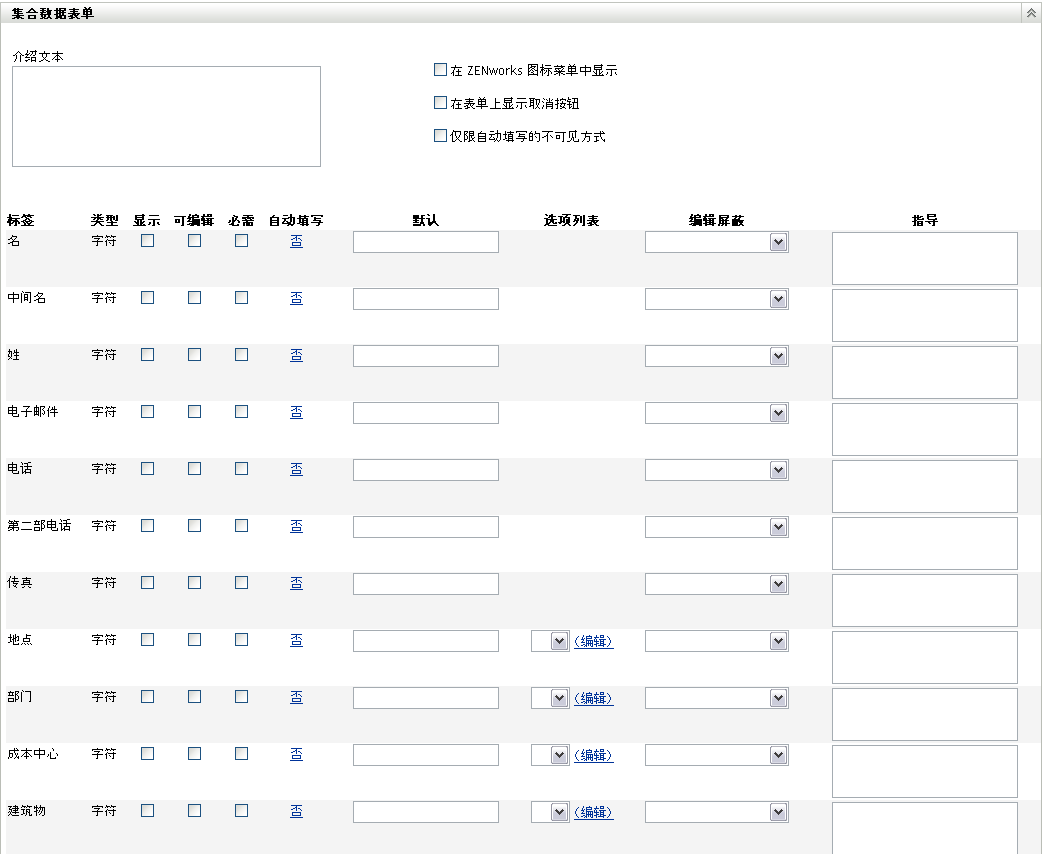Click 自动填写 否 link for 传真 row
Viewport: 1048px width, 854px height.
(296, 583)
